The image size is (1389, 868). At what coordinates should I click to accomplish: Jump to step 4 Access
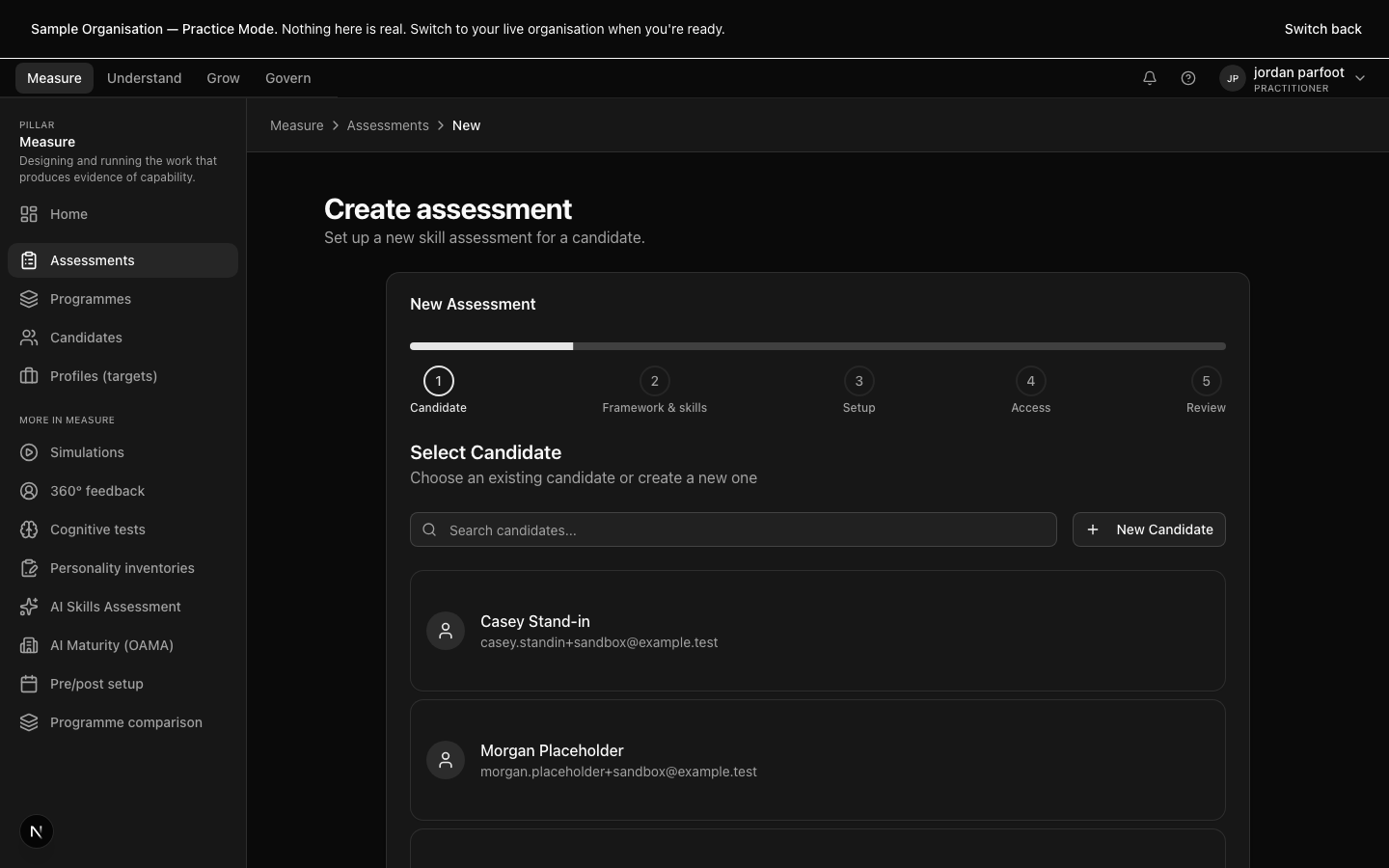point(1030,391)
